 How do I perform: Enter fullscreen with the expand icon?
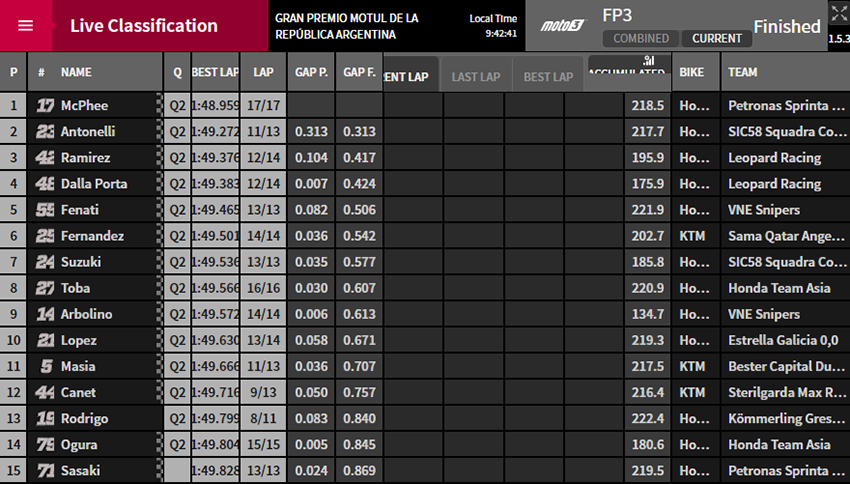(x=837, y=13)
